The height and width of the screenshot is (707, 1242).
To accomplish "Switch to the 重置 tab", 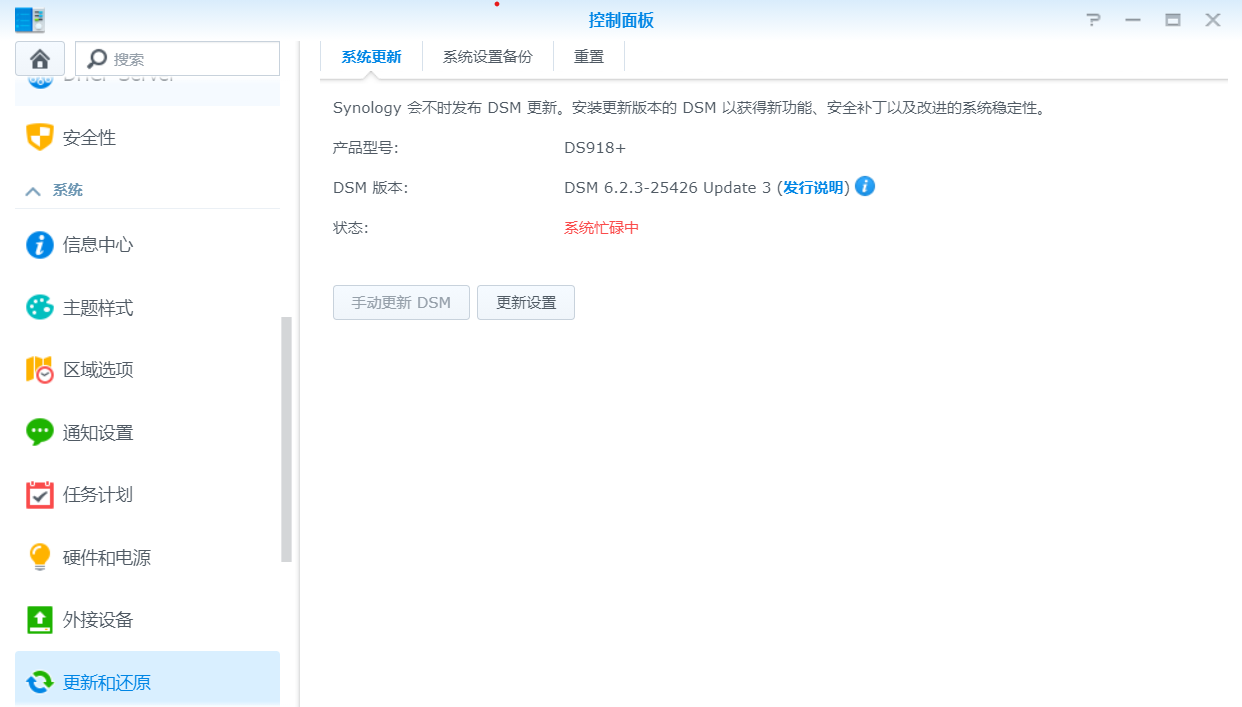I will click(589, 56).
